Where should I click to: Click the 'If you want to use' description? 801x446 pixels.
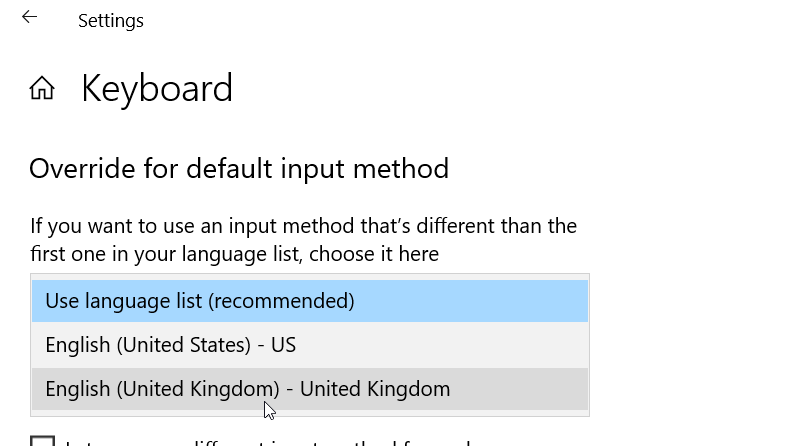[x=303, y=226]
